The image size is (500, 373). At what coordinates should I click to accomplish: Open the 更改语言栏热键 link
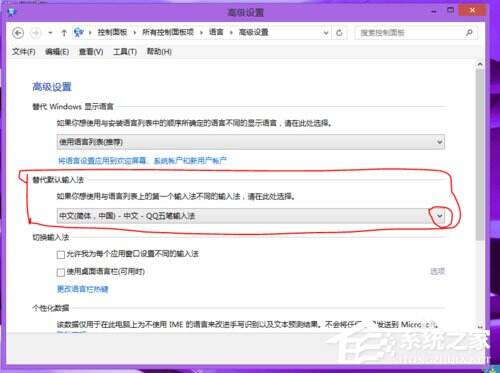coord(83,289)
